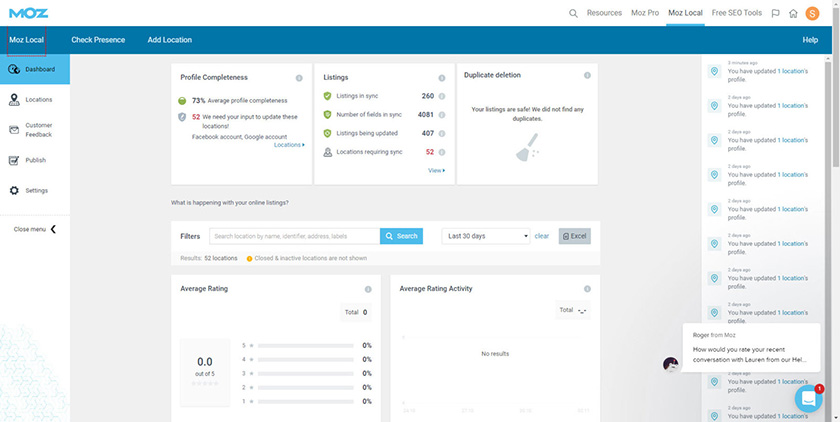Open '1 location' link in 3 minutes ago entry

[x=791, y=71]
